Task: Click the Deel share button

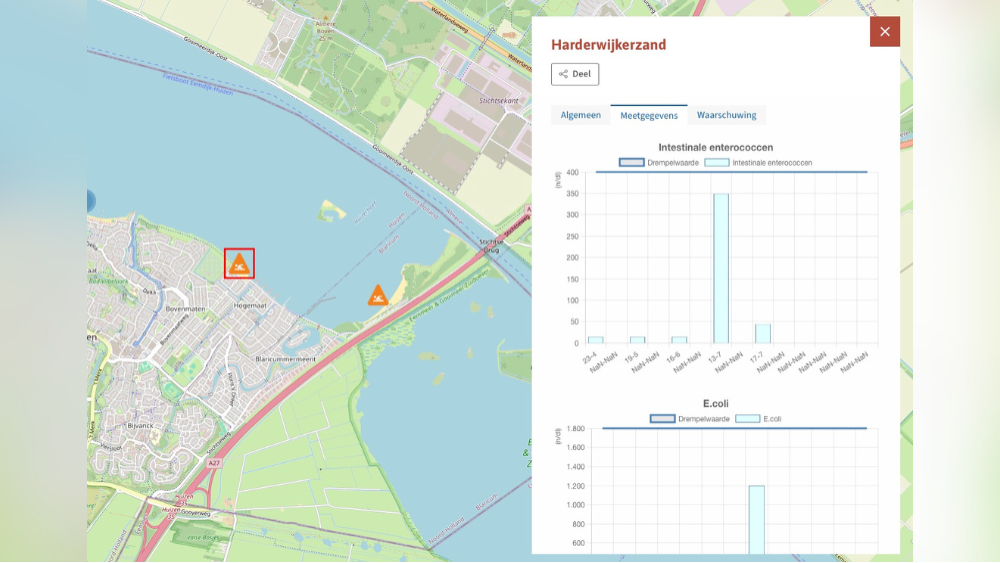Action: click(x=575, y=74)
